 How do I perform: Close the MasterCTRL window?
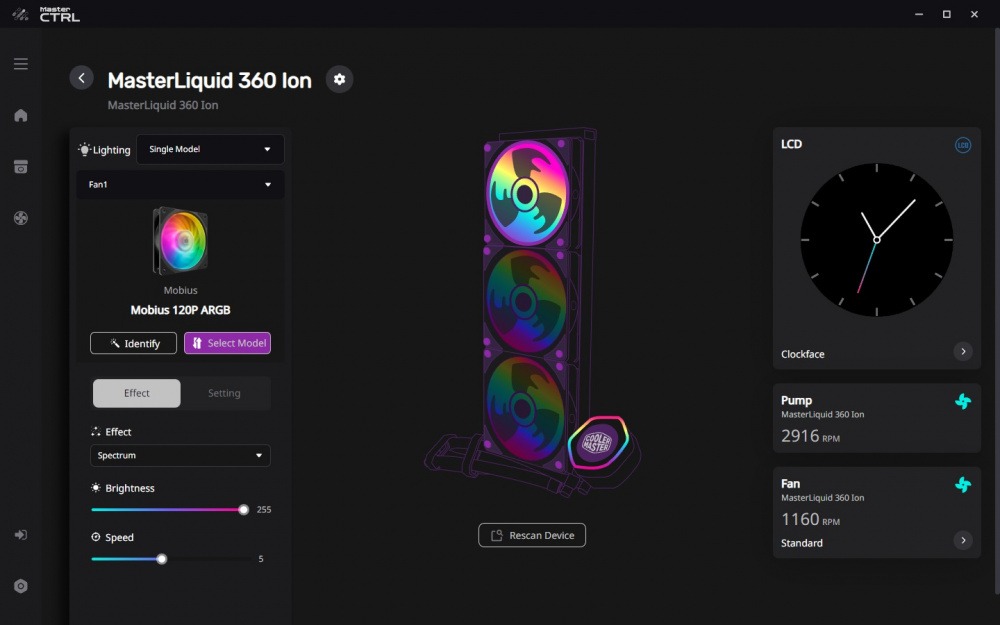[974, 14]
